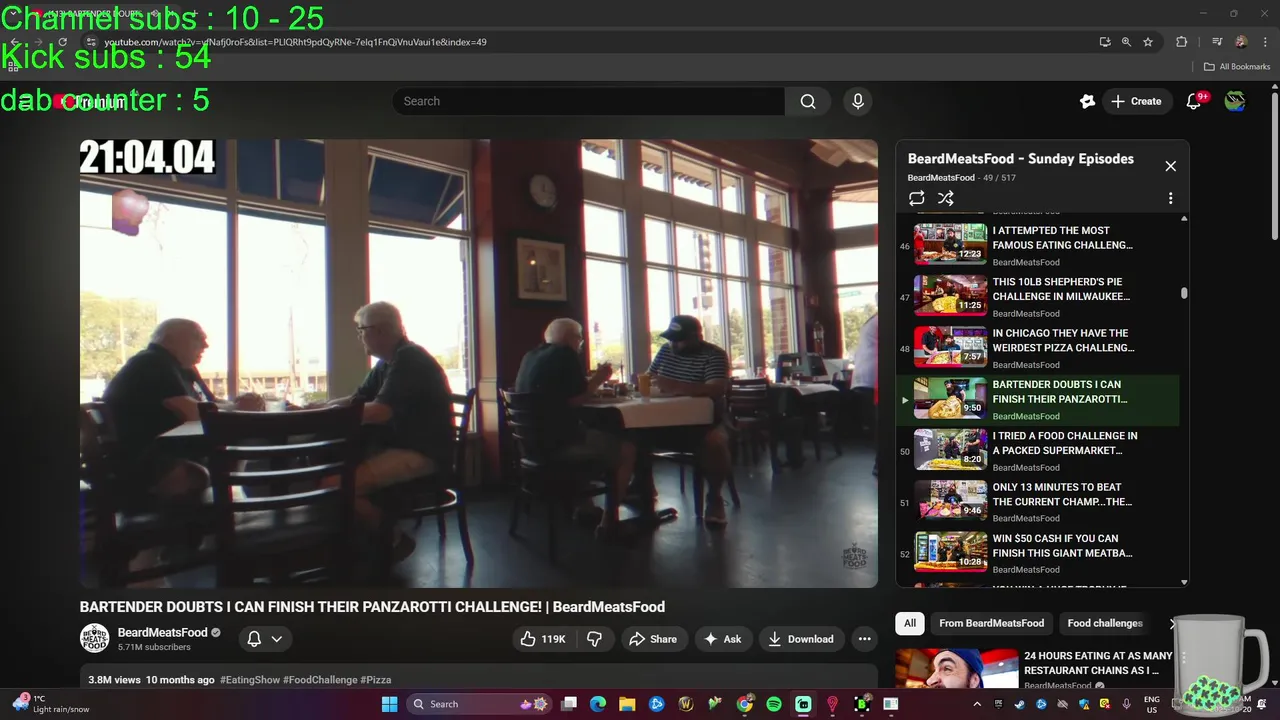This screenshot has height=720, width=1280.
Task: Open Microsoft Edge from taskbar
Action: click(x=598, y=704)
